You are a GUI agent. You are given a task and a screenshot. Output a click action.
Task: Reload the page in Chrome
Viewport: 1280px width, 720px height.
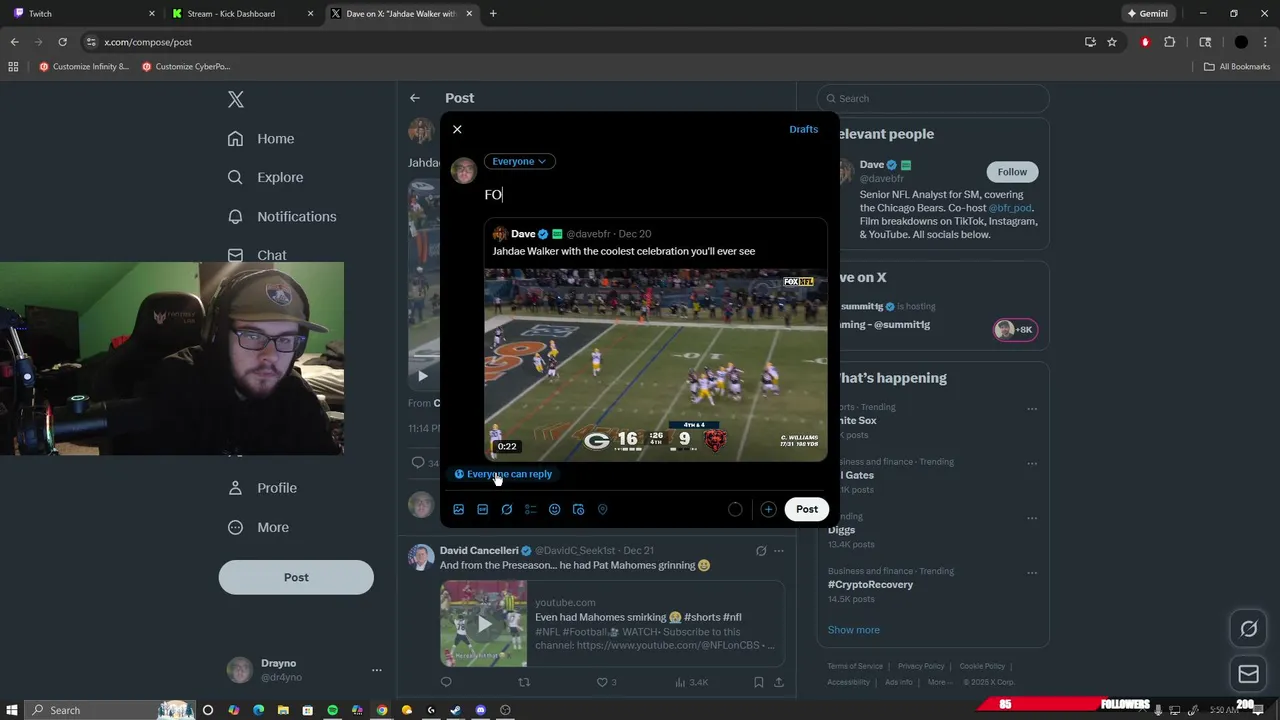(62, 42)
